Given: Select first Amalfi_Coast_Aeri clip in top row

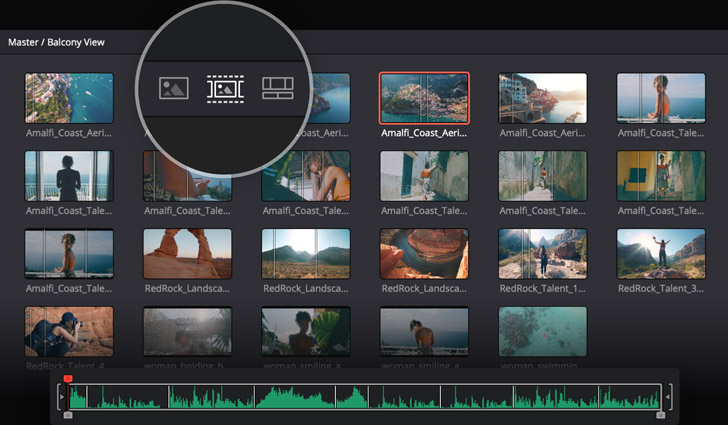Looking at the screenshot, I should pyautogui.click(x=69, y=98).
